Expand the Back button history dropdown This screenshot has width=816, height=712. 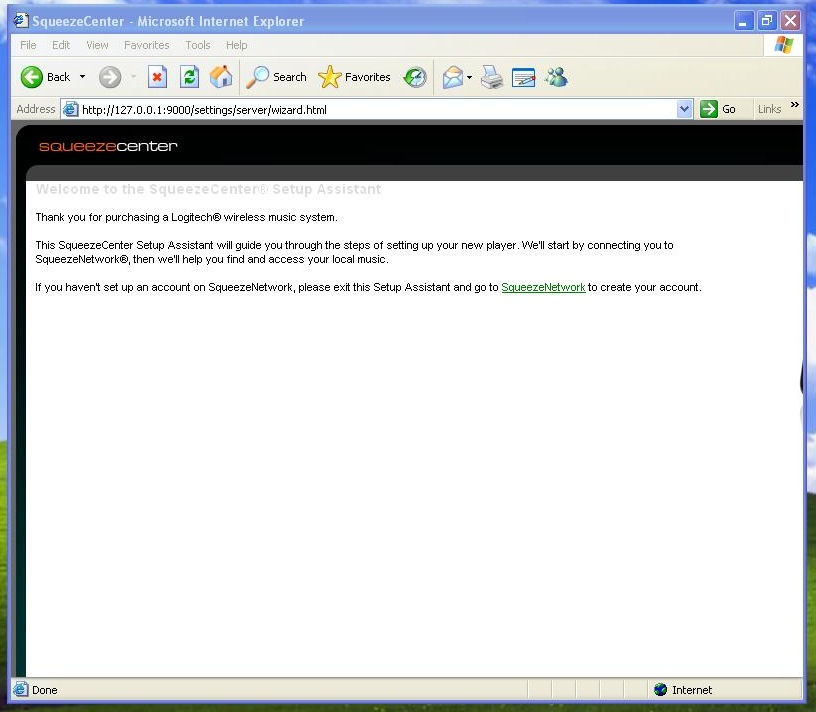point(83,77)
